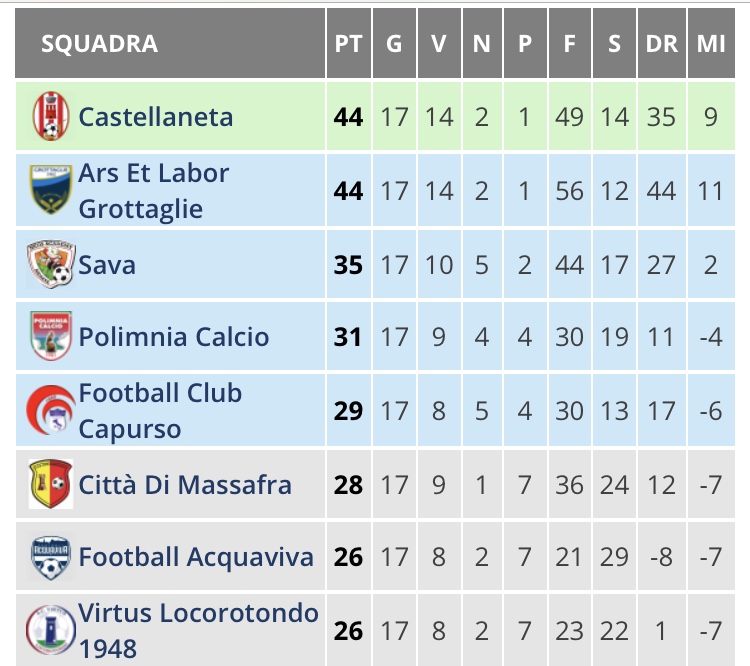Open the Sava team page link
The height and width of the screenshot is (666, 750).
click(107, 265)
